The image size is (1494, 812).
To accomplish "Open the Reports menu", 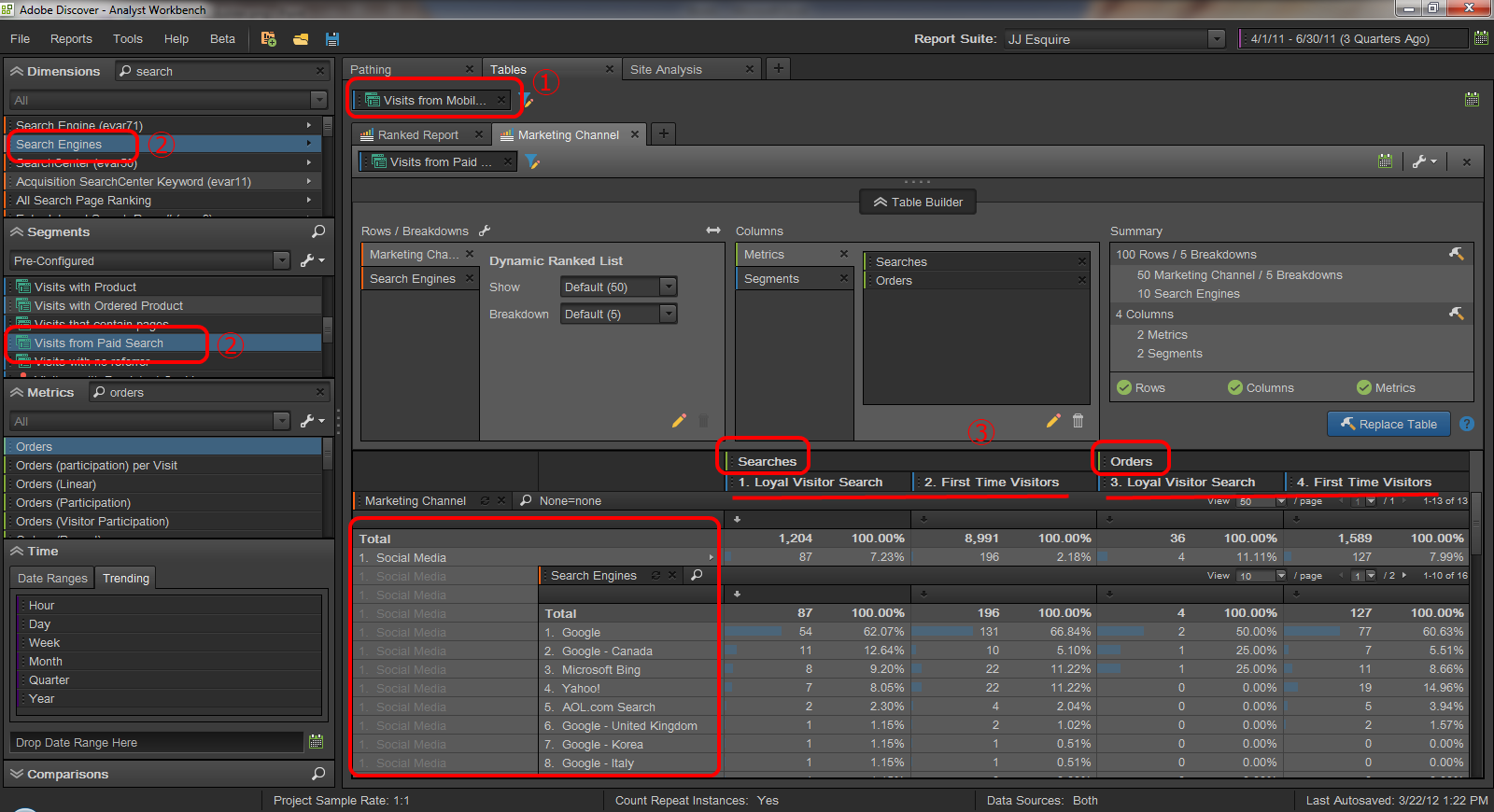I will click(71, 39).
